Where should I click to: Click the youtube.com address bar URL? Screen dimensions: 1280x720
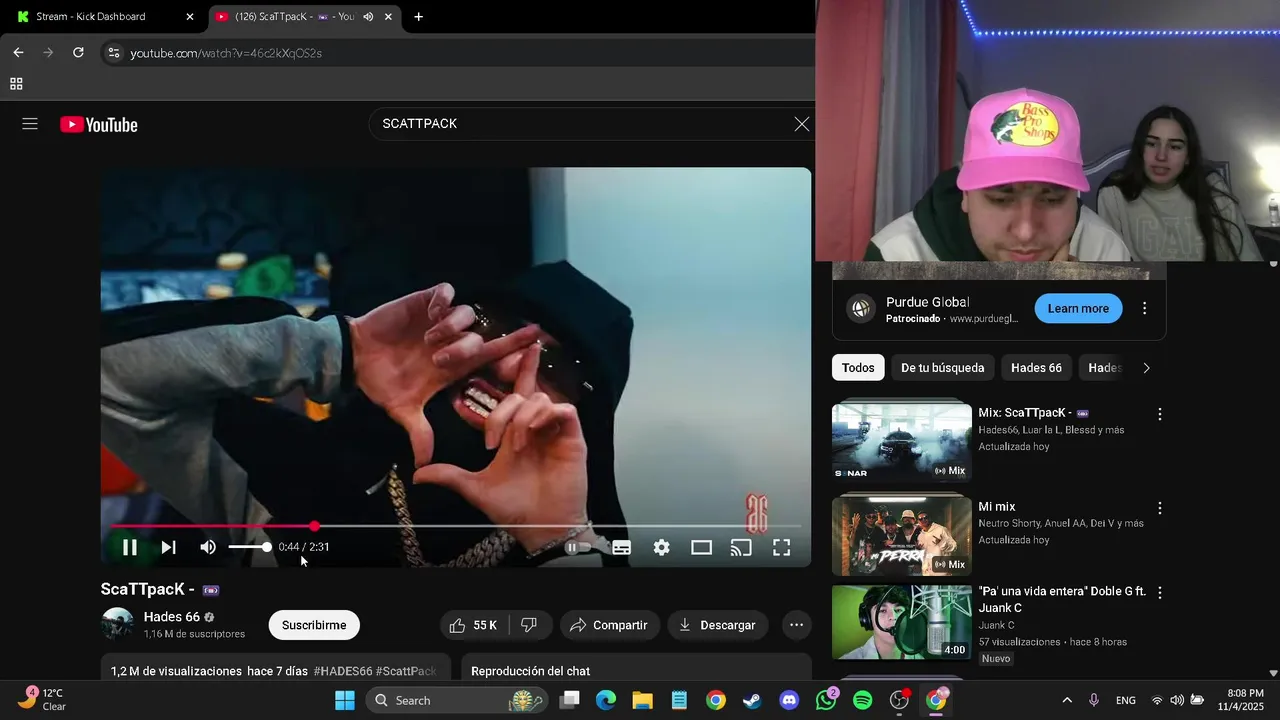pyautogui.click(x=226, y=53)
